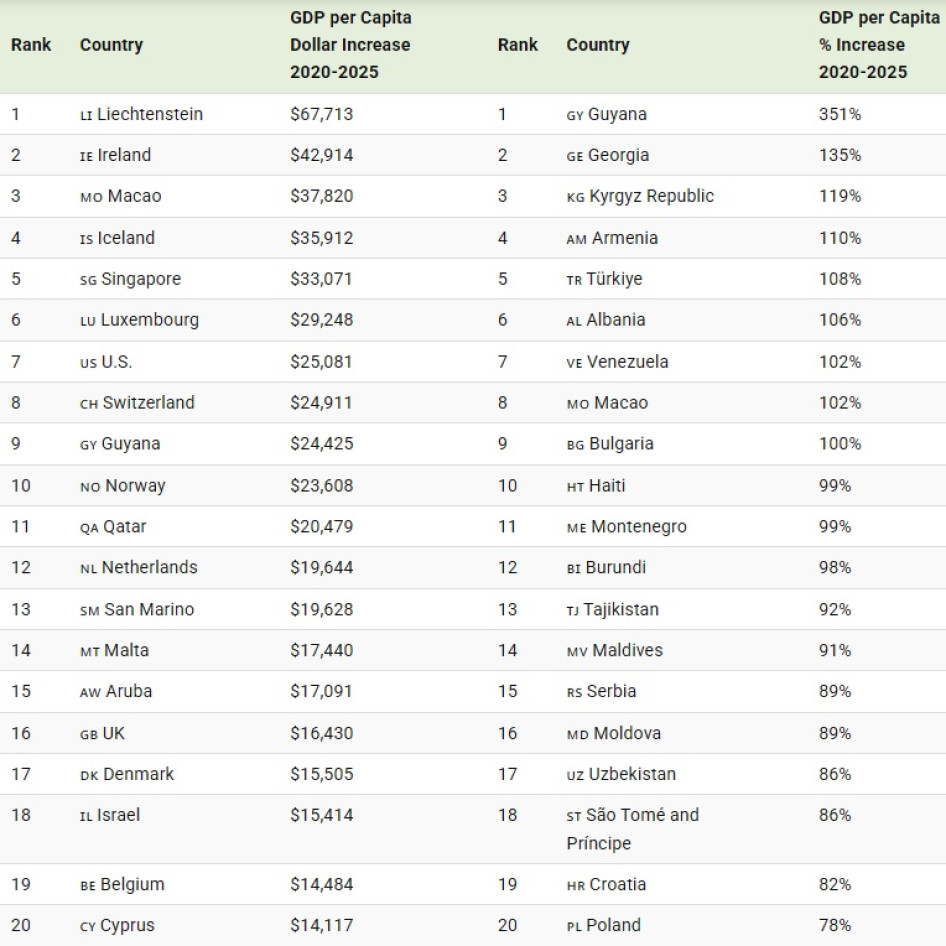Viewport: 946px width, 946px height.
Task: Click the GB flag code next to UK
Action: tap(89, 734)
